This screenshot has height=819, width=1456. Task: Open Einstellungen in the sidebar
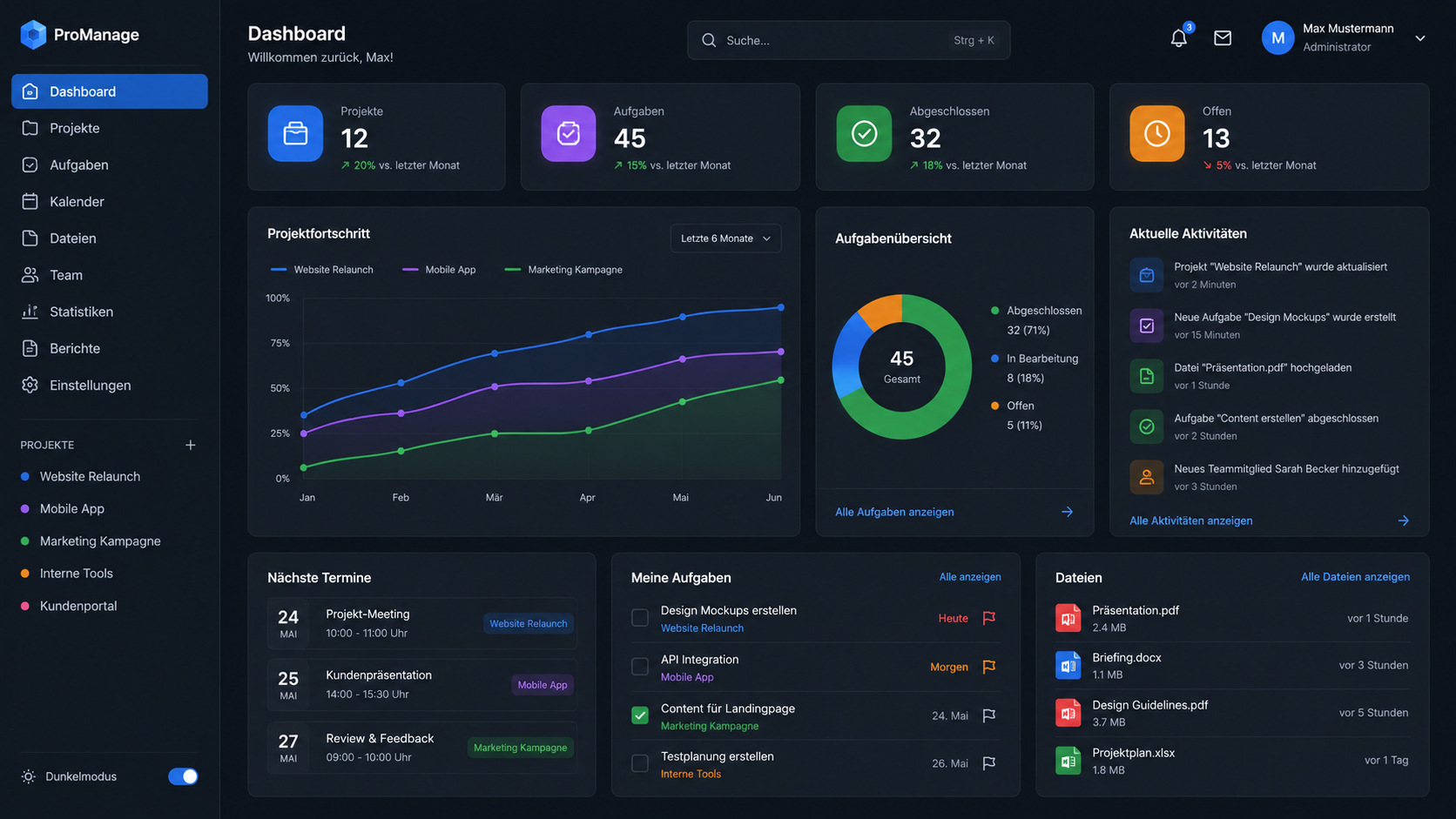tap(110, 385)
